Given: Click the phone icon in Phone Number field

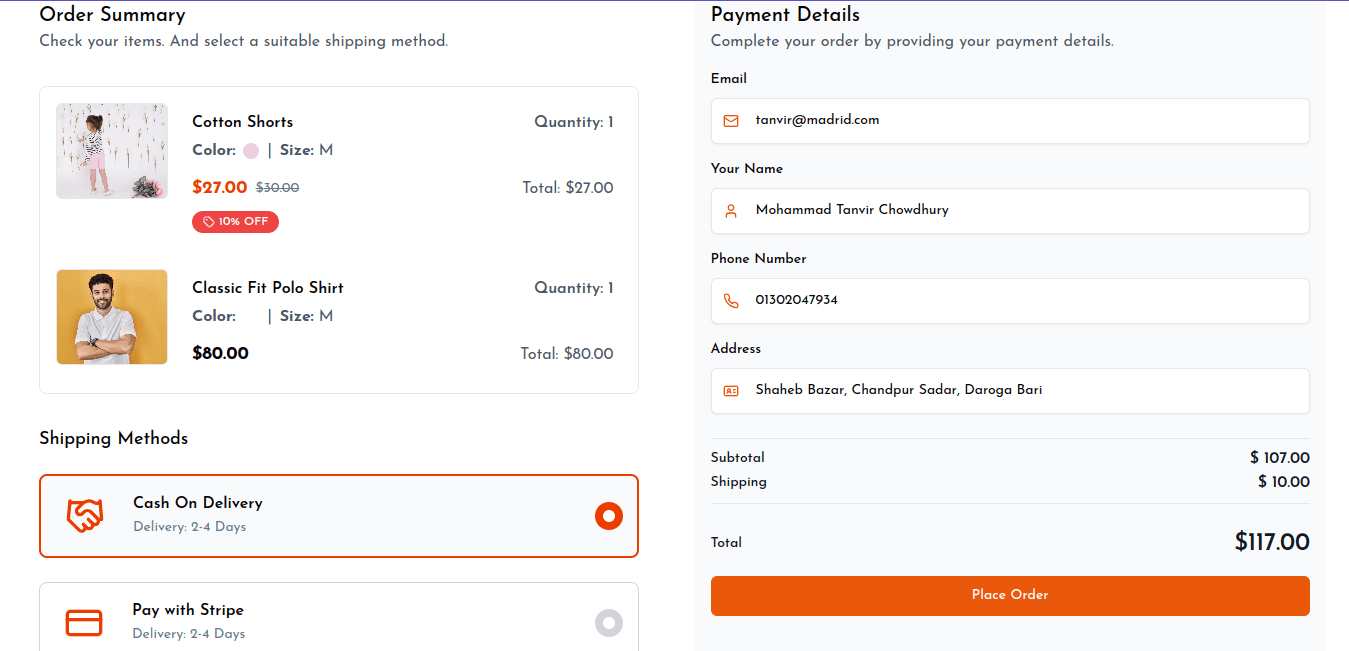Looking at the screenshot, I should point(731,301).
